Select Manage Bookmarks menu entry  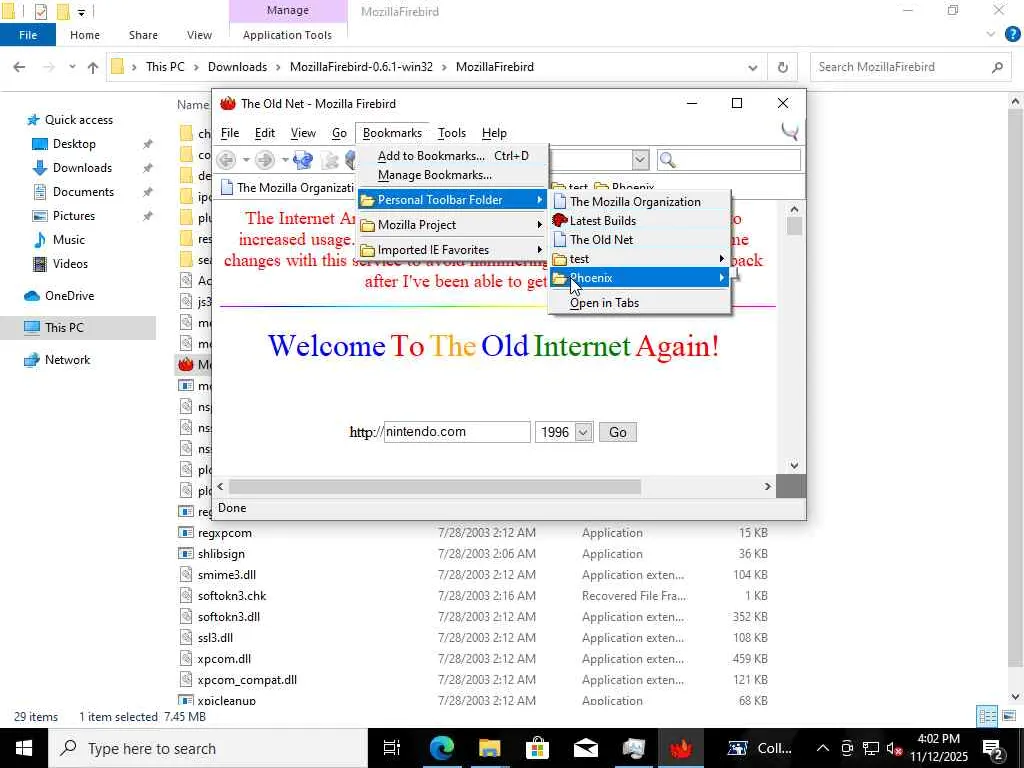(x=453, y=175)
